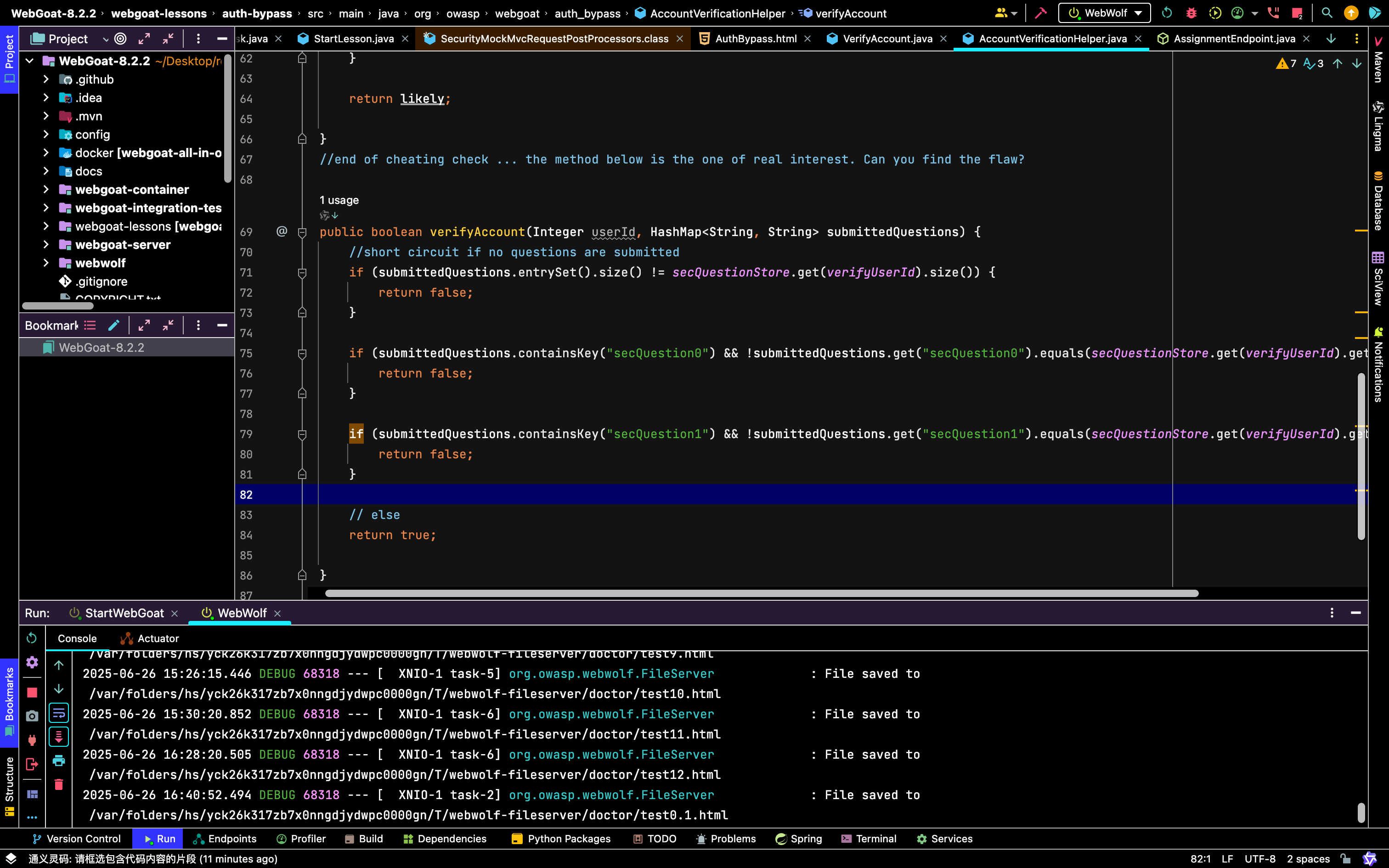Image resolution: width=1389 pixels, height=868 pixels.
Task: Switch to VerifyAccount.java tab
Action: 887,39
